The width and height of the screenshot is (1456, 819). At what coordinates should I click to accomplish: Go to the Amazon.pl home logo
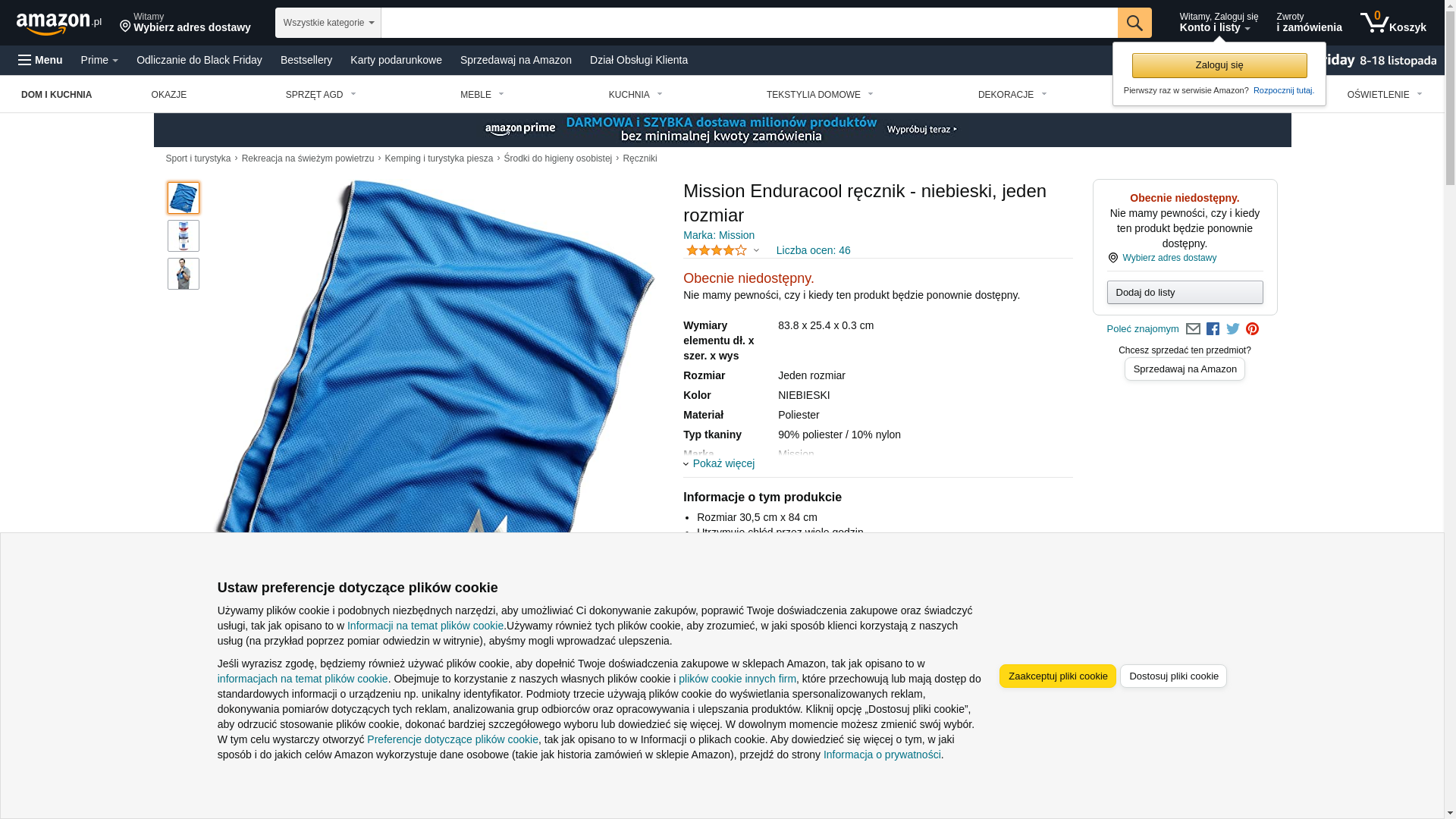pos(59,24)
